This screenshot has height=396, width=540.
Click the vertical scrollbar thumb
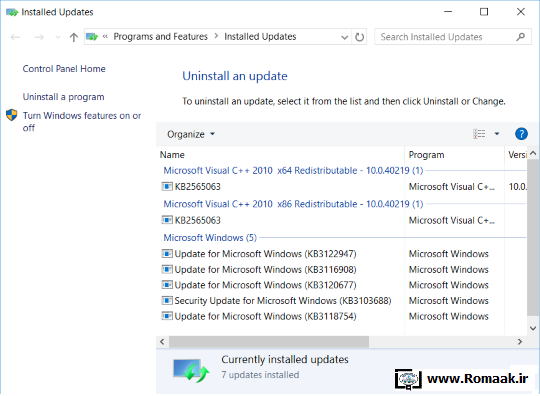pyautogui.click(x=533, y=237)
